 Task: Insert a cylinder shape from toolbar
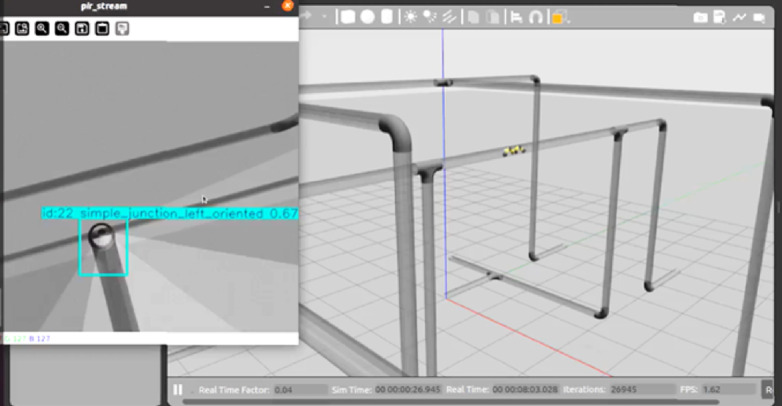[x=387, y=17]
